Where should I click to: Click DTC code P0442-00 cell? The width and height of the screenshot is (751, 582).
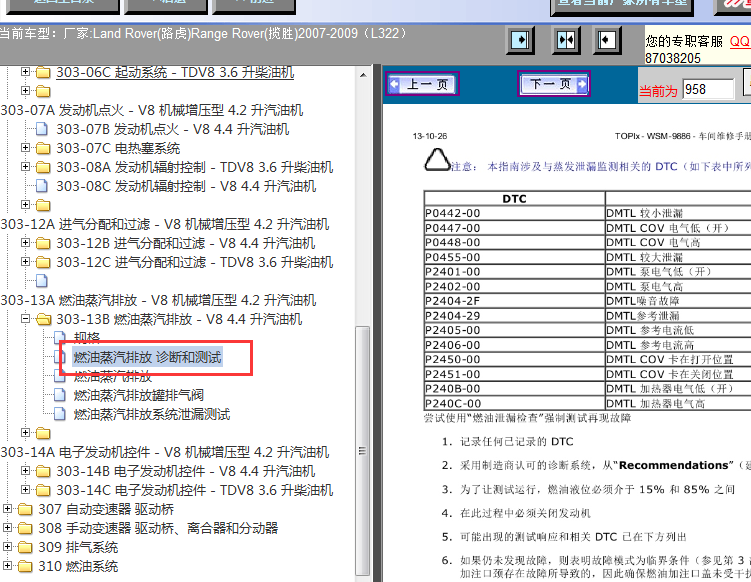click(514, 213)
